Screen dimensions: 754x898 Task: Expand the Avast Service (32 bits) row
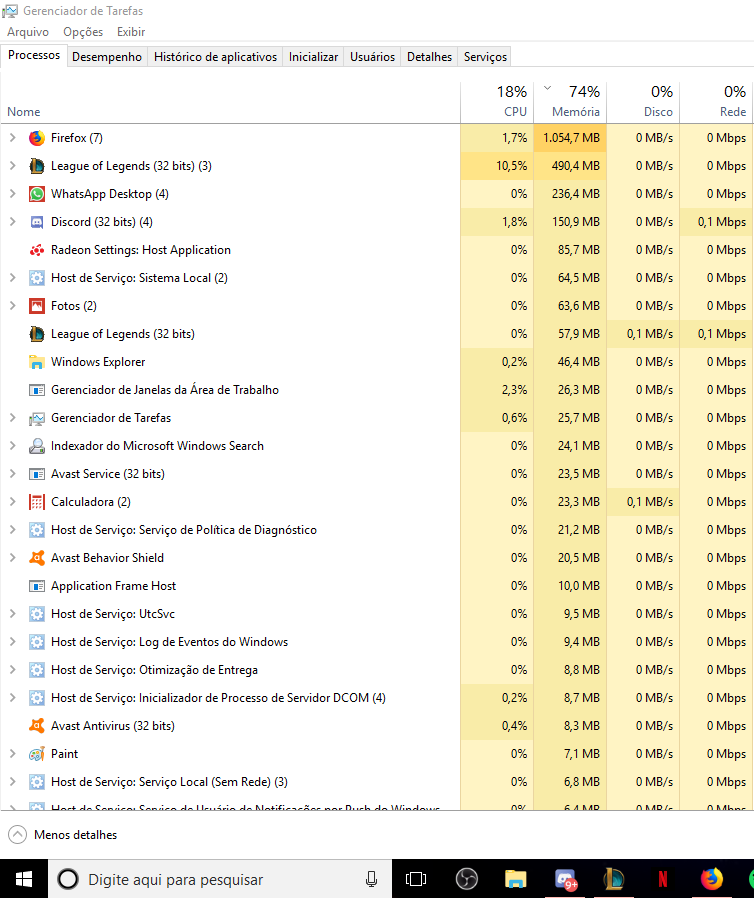pos(13,474)
